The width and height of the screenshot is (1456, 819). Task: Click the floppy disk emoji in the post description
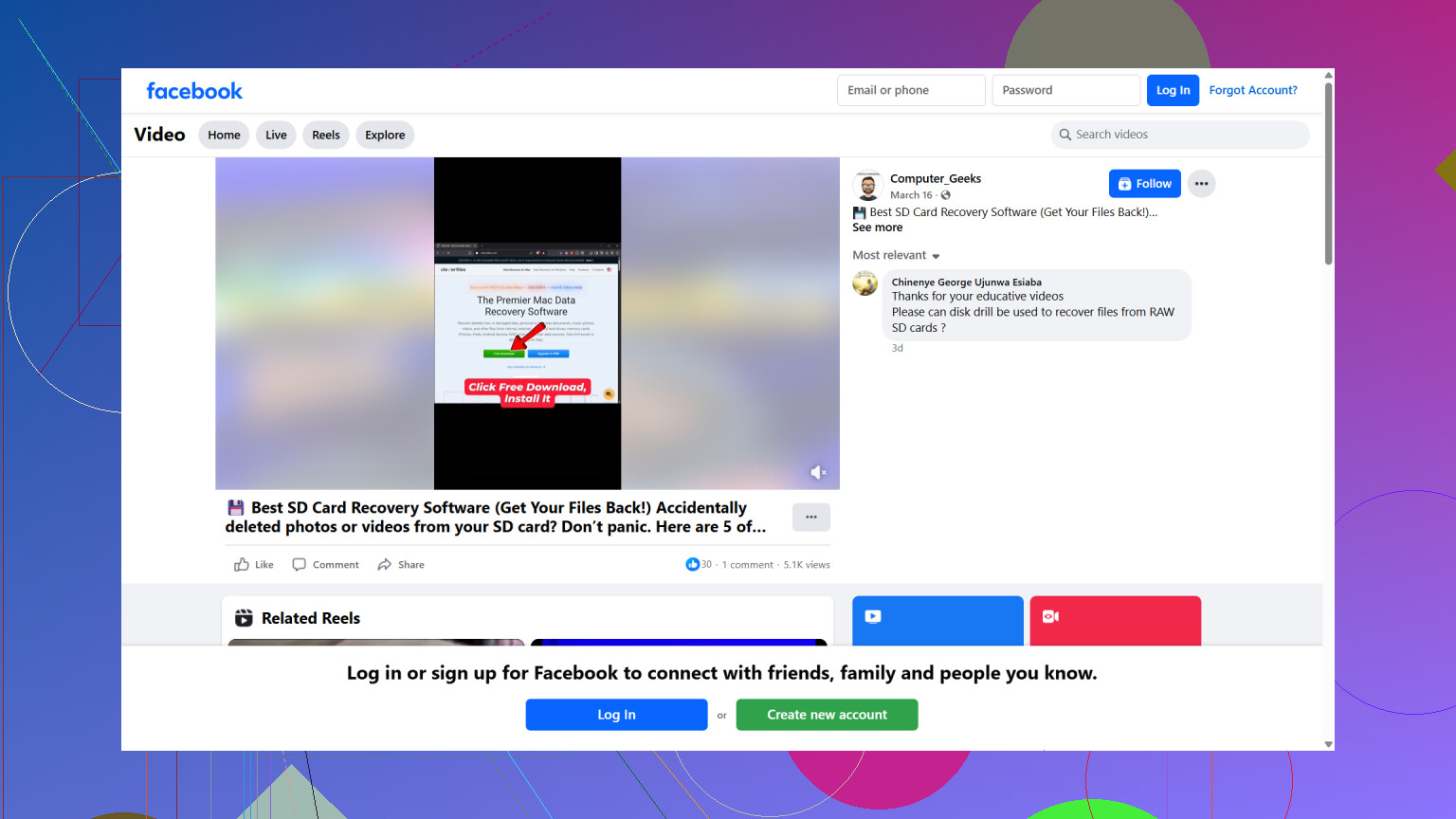(860, 212)
